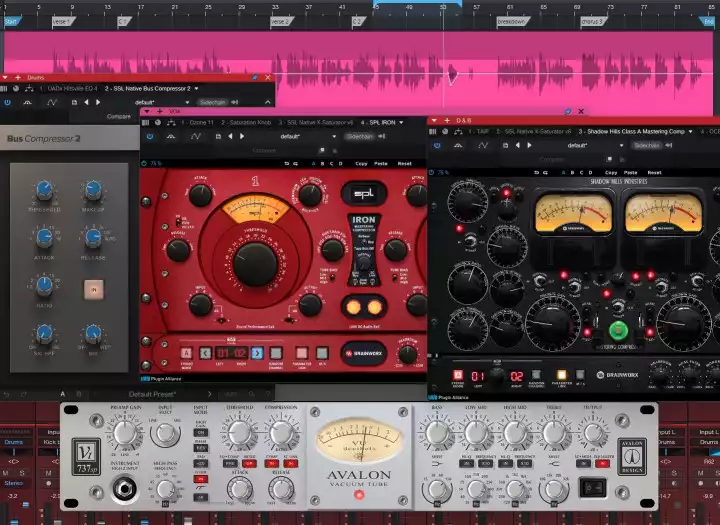This screenshot has height=525, width=720.
Task: Click the automation curve icon in Drums window
Action: 52,102
